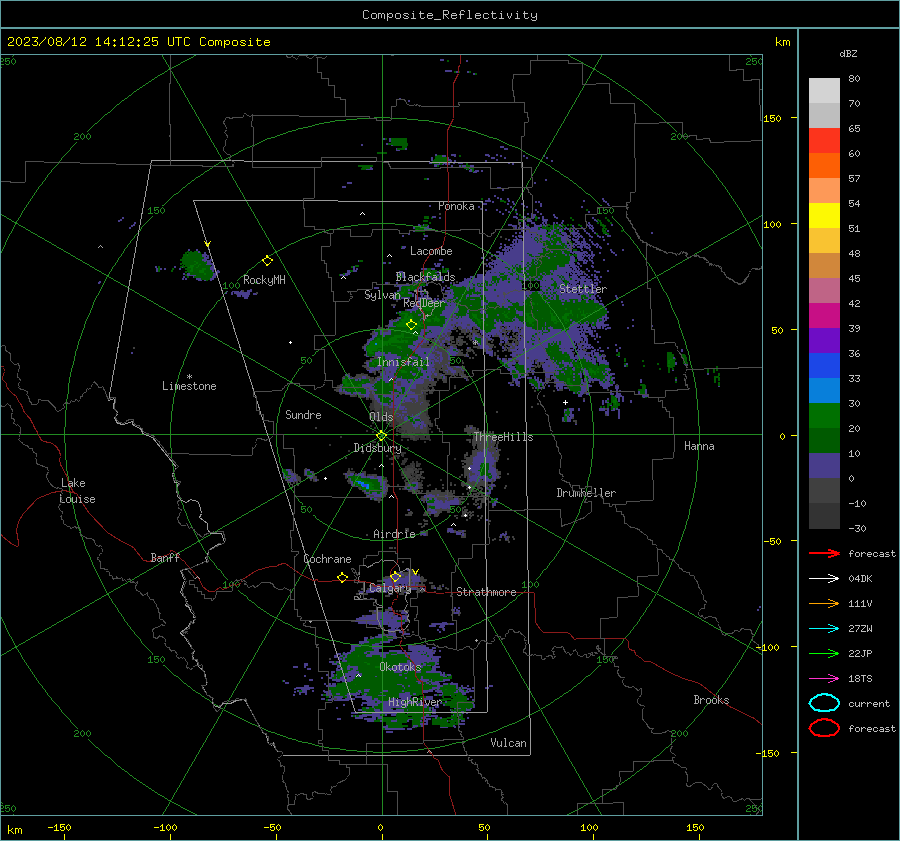Screen dimensions: 900x841
Task: Click the Limestone label
Action: coord(189,386)
